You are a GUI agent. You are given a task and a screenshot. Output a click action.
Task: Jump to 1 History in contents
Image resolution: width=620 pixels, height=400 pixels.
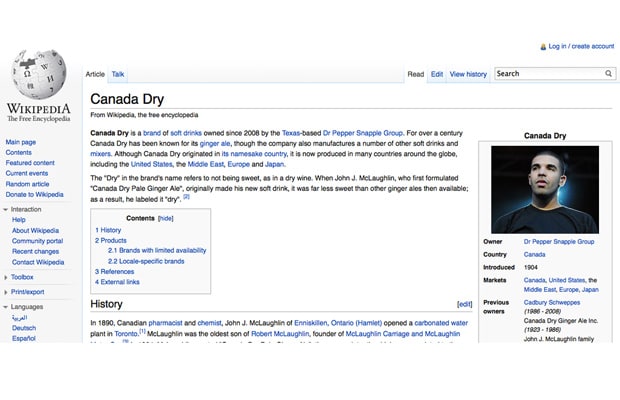pos(108,230)
